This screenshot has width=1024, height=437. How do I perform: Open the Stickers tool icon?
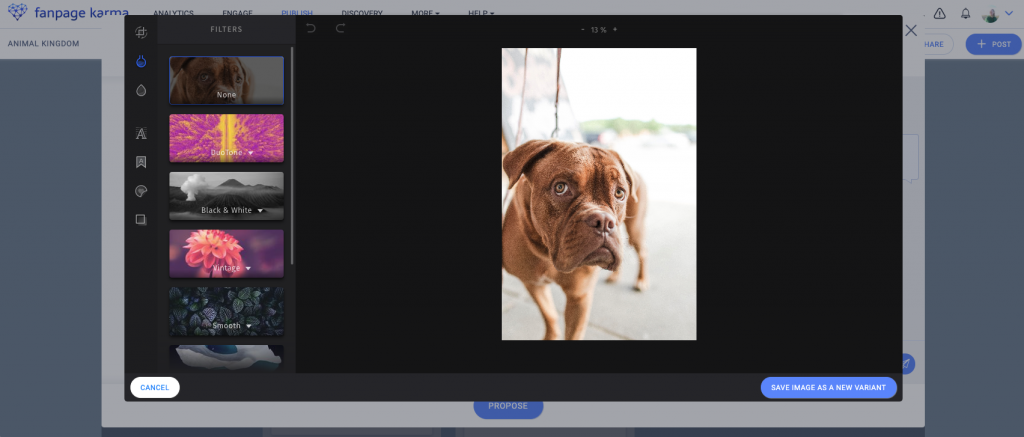pyautogui.click(x=141, y=191)
